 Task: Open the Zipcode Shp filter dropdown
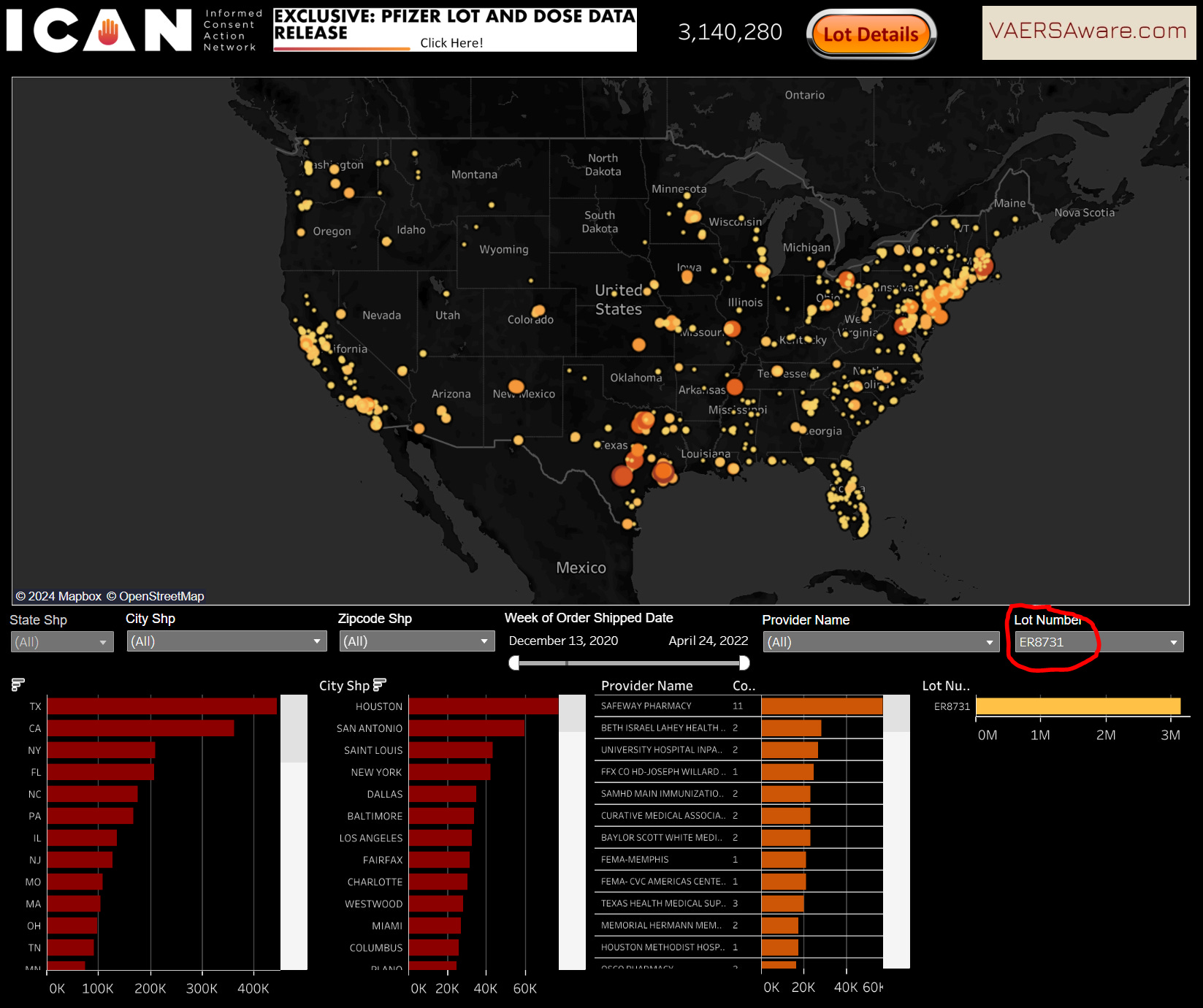(417, 641)
